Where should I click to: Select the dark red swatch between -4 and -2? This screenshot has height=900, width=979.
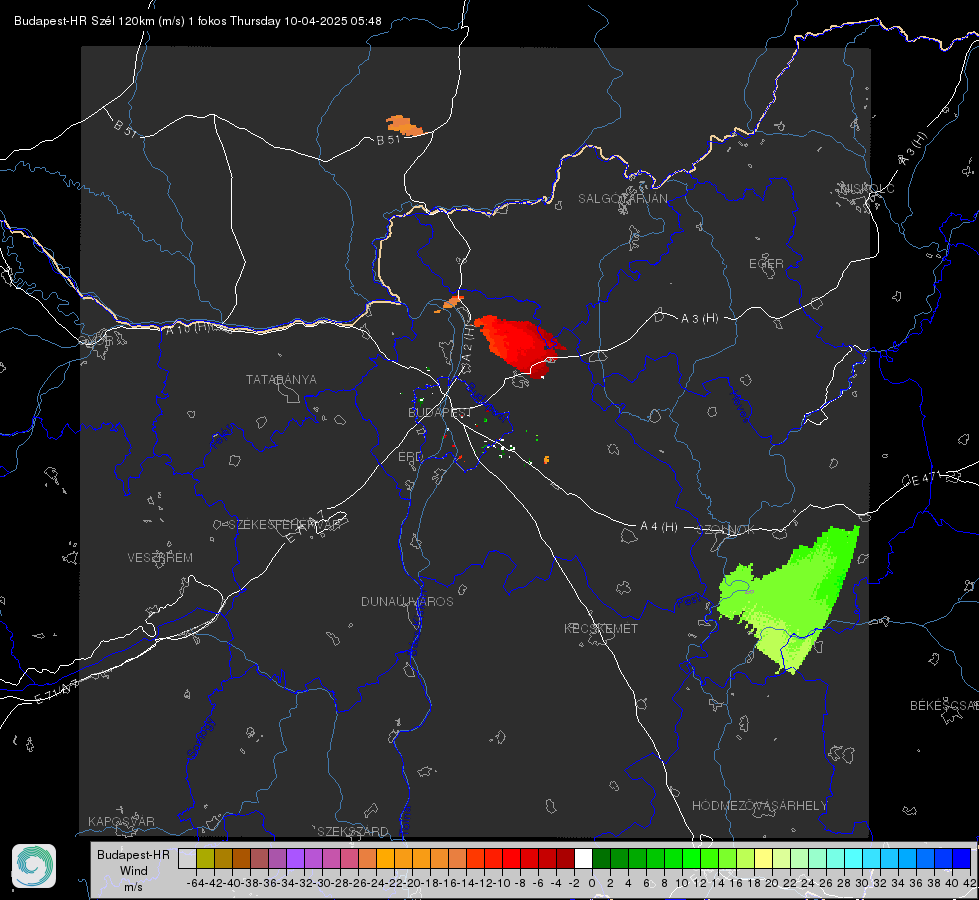click(565, 858)
